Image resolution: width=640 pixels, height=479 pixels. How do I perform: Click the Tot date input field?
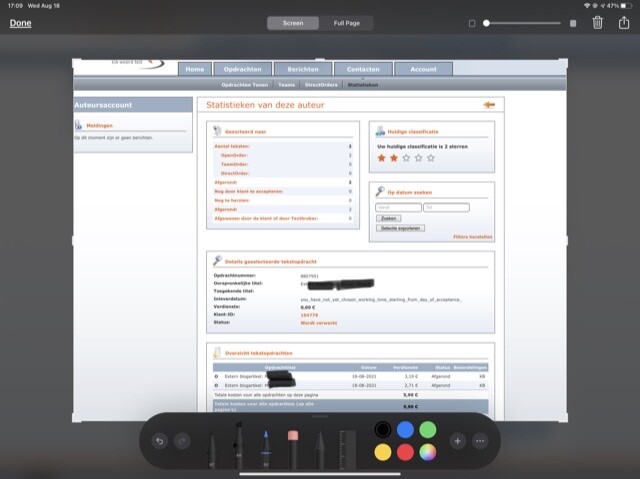click(446, 207)
